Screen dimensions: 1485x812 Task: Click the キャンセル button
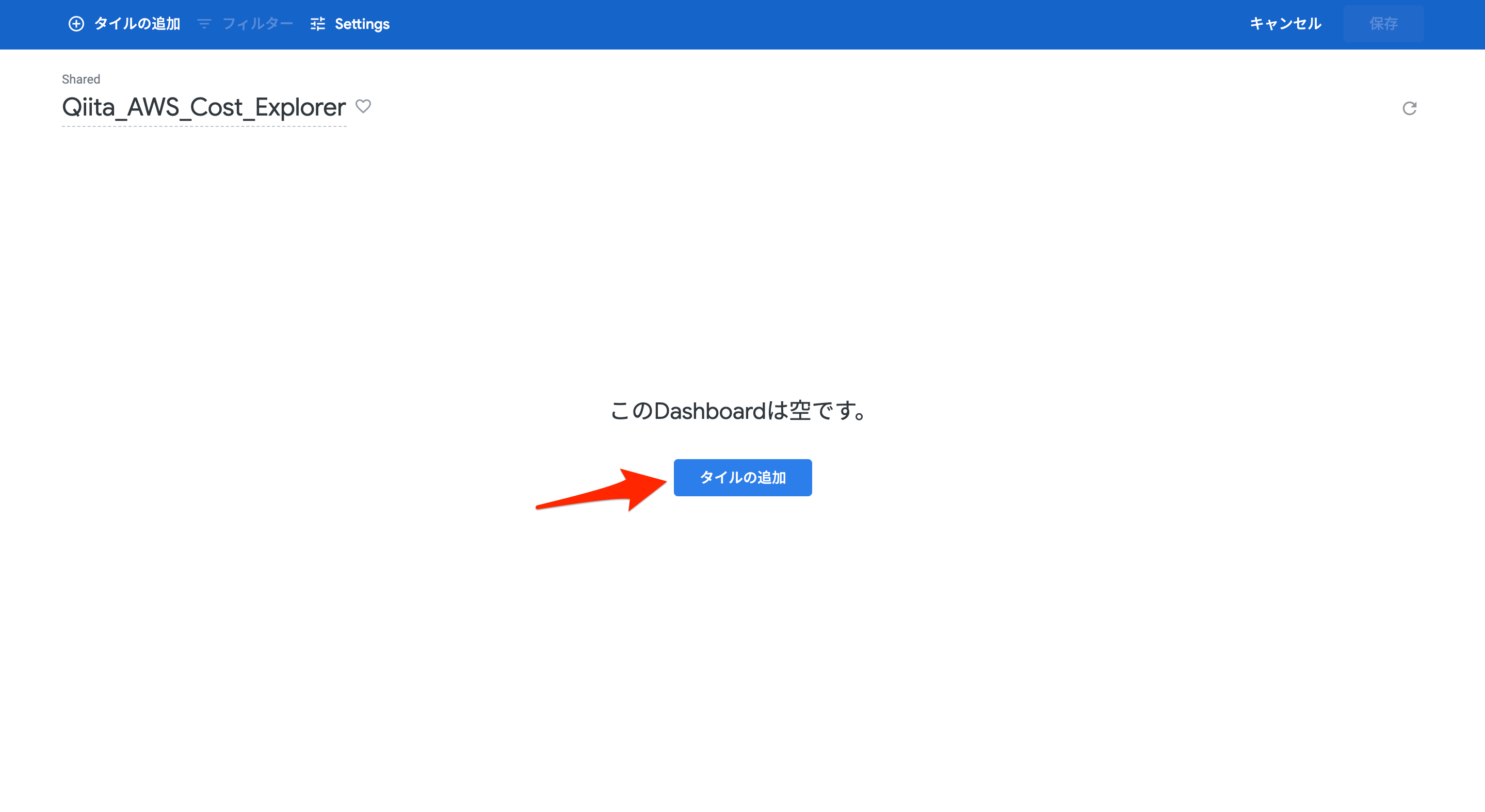pos(1285,24)
